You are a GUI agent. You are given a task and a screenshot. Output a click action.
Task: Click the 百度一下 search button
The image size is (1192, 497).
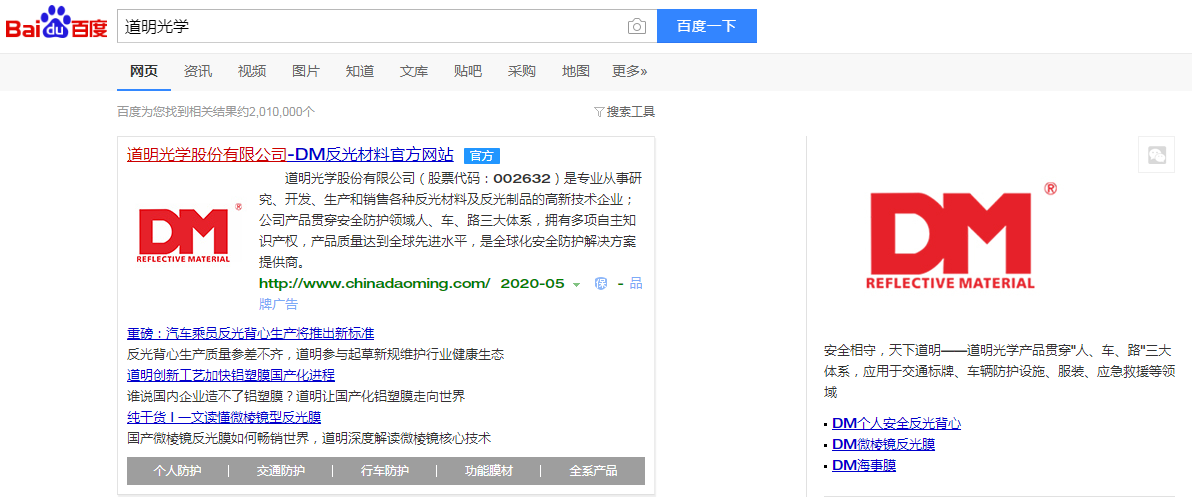point(706,26)
